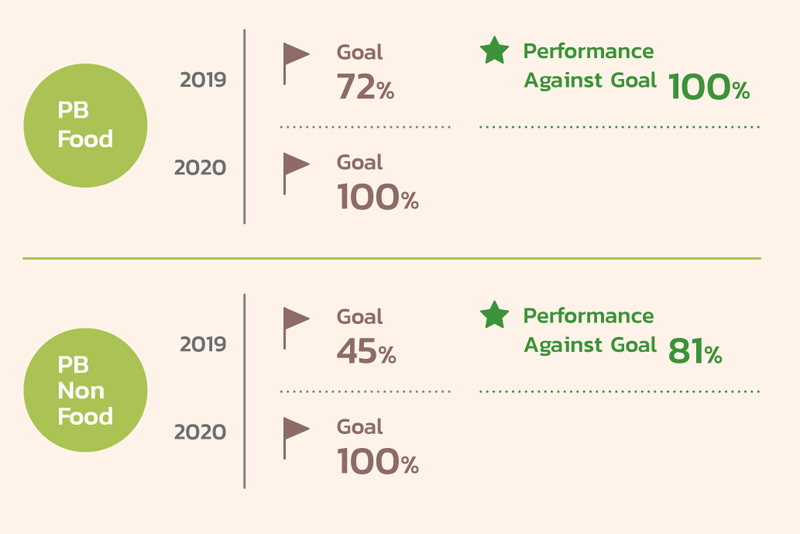Click the 100% Performance Against Goal figure
800x534 pixels.
(x=709, y=86)
